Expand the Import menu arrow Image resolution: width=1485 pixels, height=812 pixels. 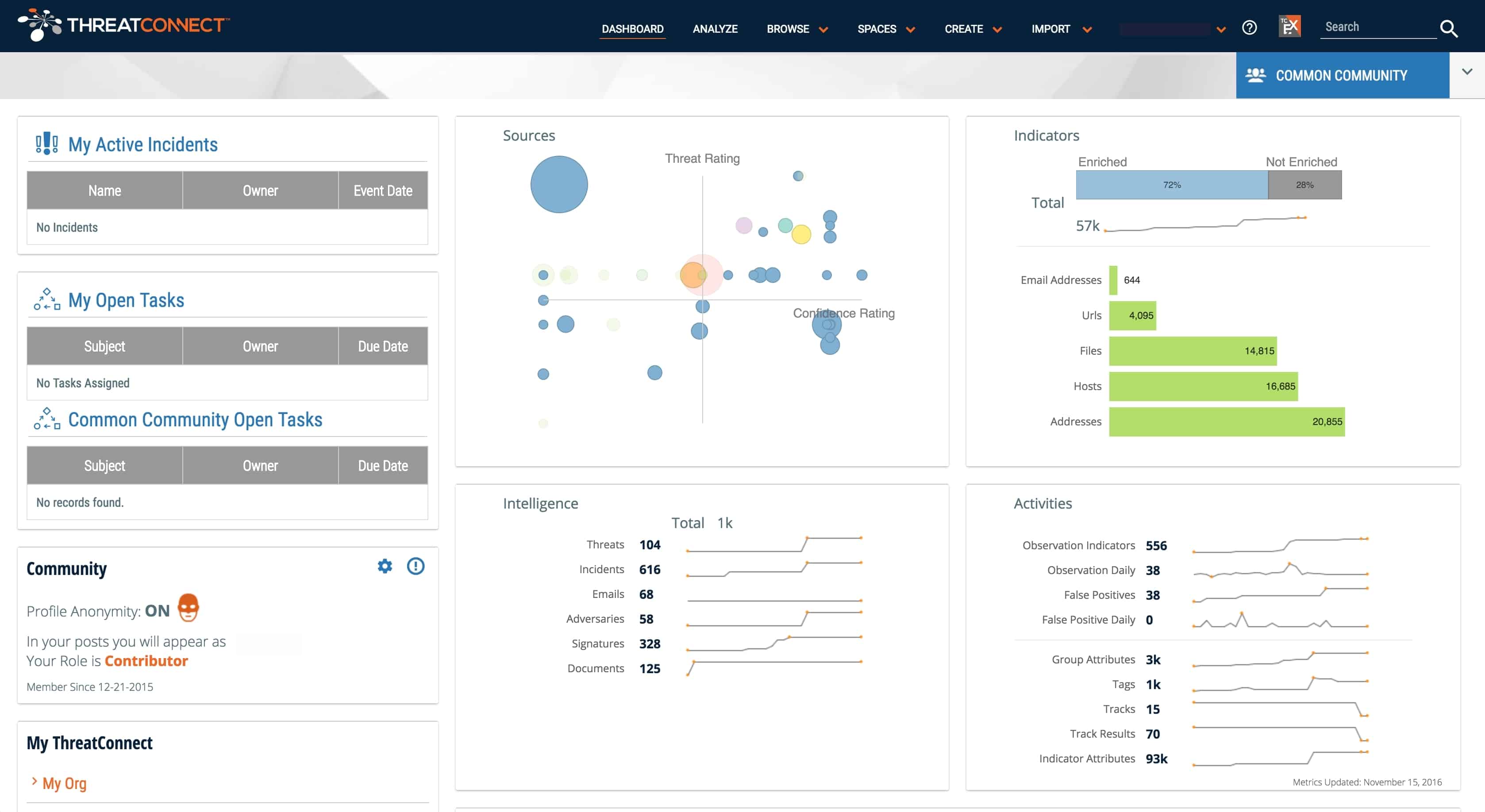coord(1087,30)
